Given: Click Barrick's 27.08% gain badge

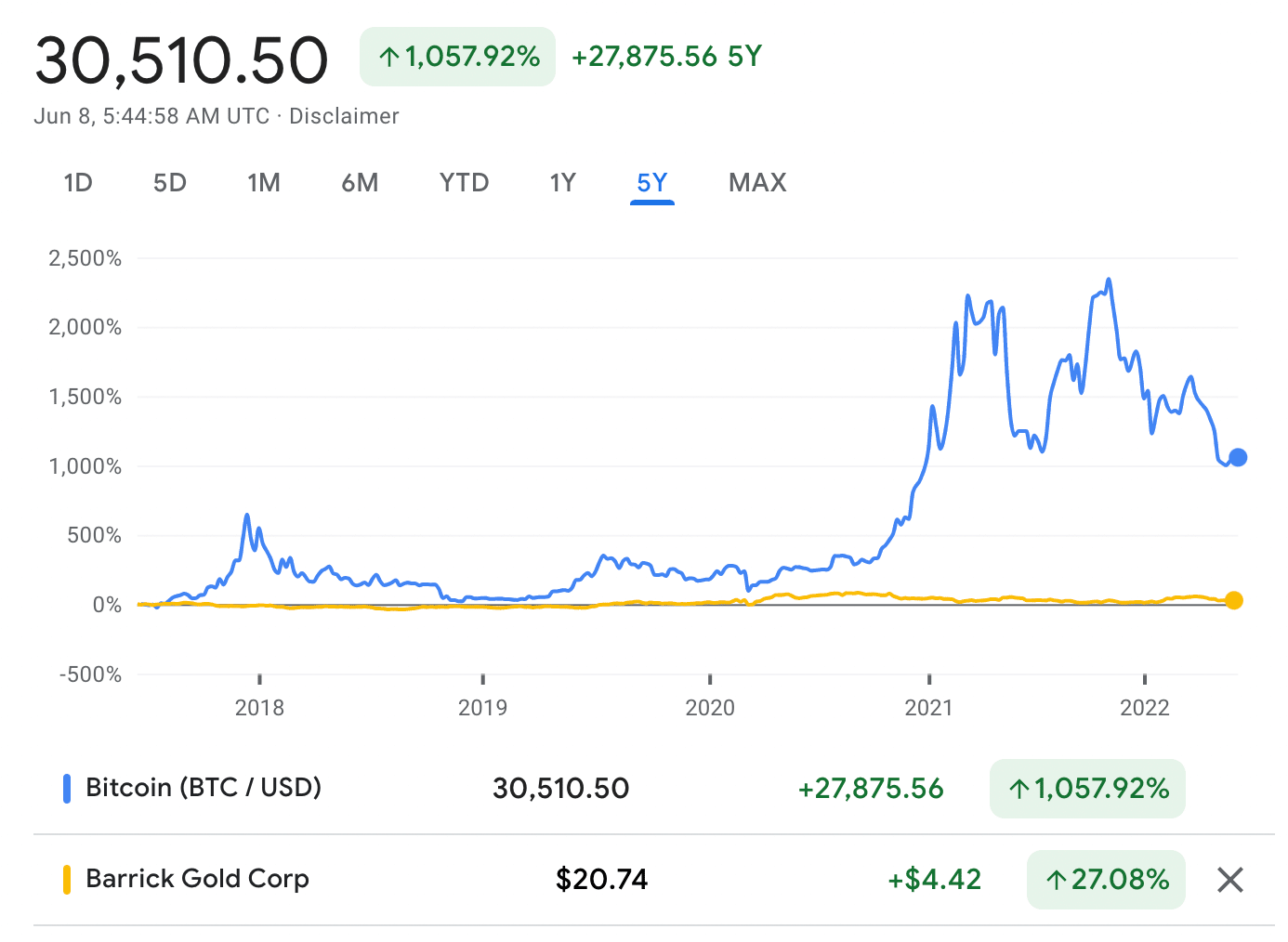Looking at the screenshot, I should [1106, 879].
